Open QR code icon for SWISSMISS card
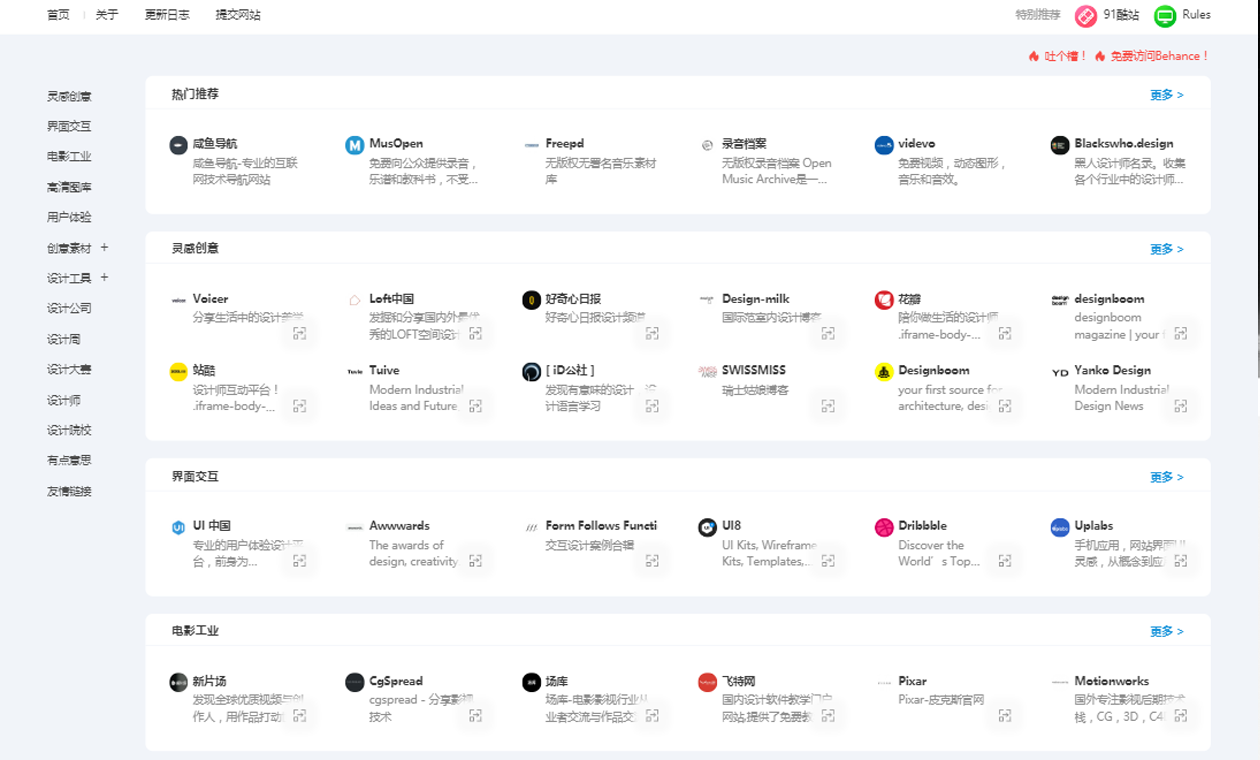 pyautogui.click(x=828, y=406)
